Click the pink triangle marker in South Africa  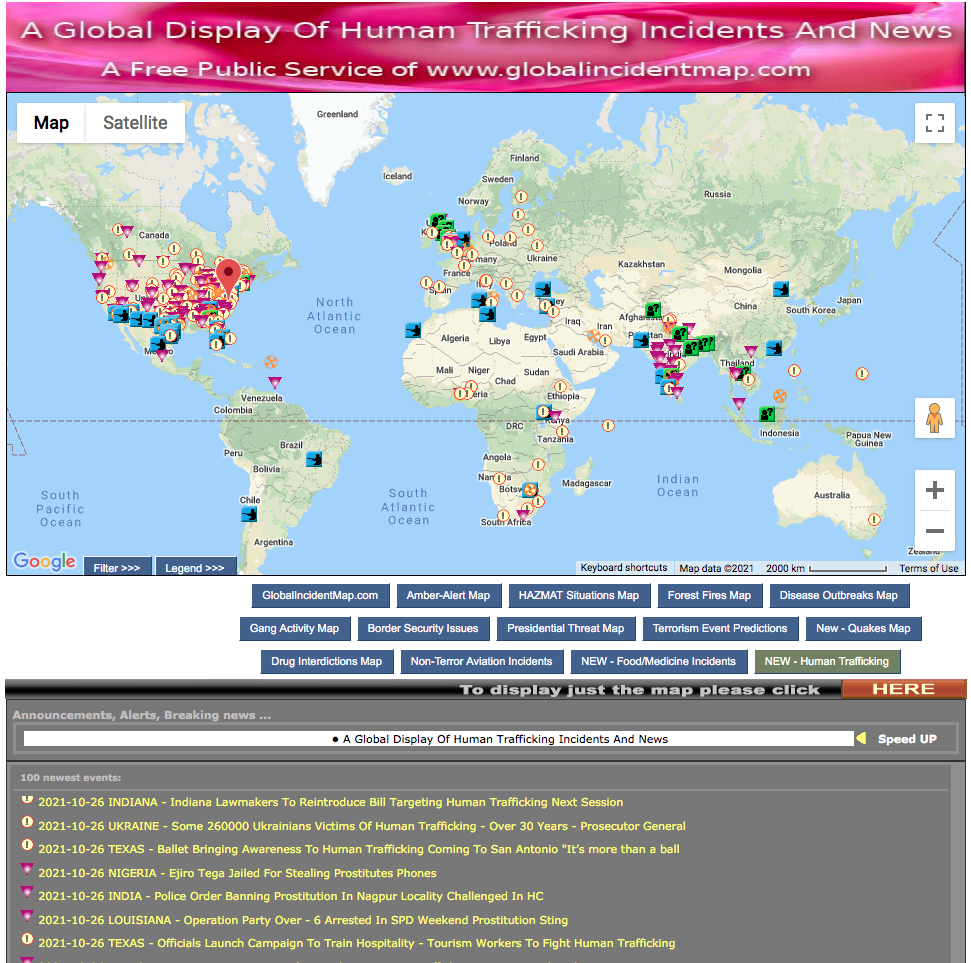[523, 513]
